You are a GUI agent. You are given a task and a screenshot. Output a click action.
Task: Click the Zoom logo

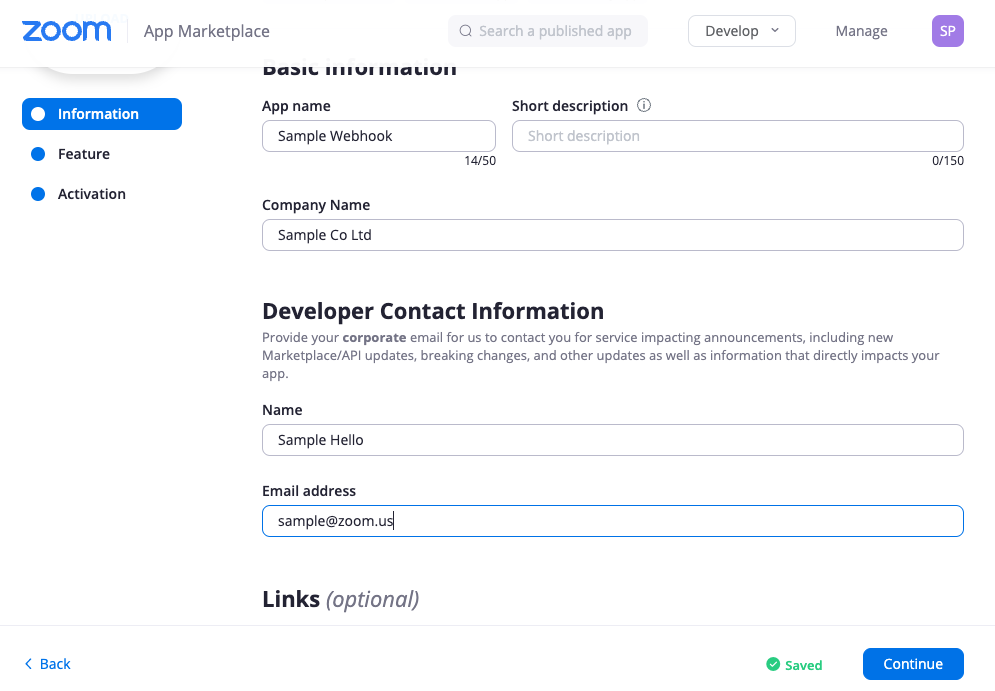tap(66, 31)
